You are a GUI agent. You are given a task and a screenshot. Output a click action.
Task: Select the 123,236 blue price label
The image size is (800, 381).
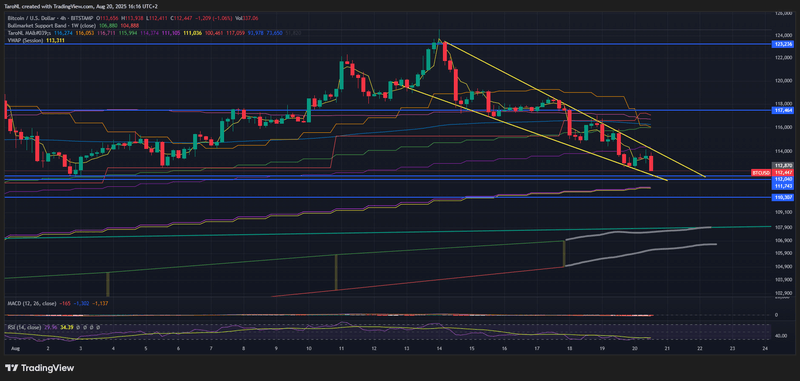tap(783, 44)
